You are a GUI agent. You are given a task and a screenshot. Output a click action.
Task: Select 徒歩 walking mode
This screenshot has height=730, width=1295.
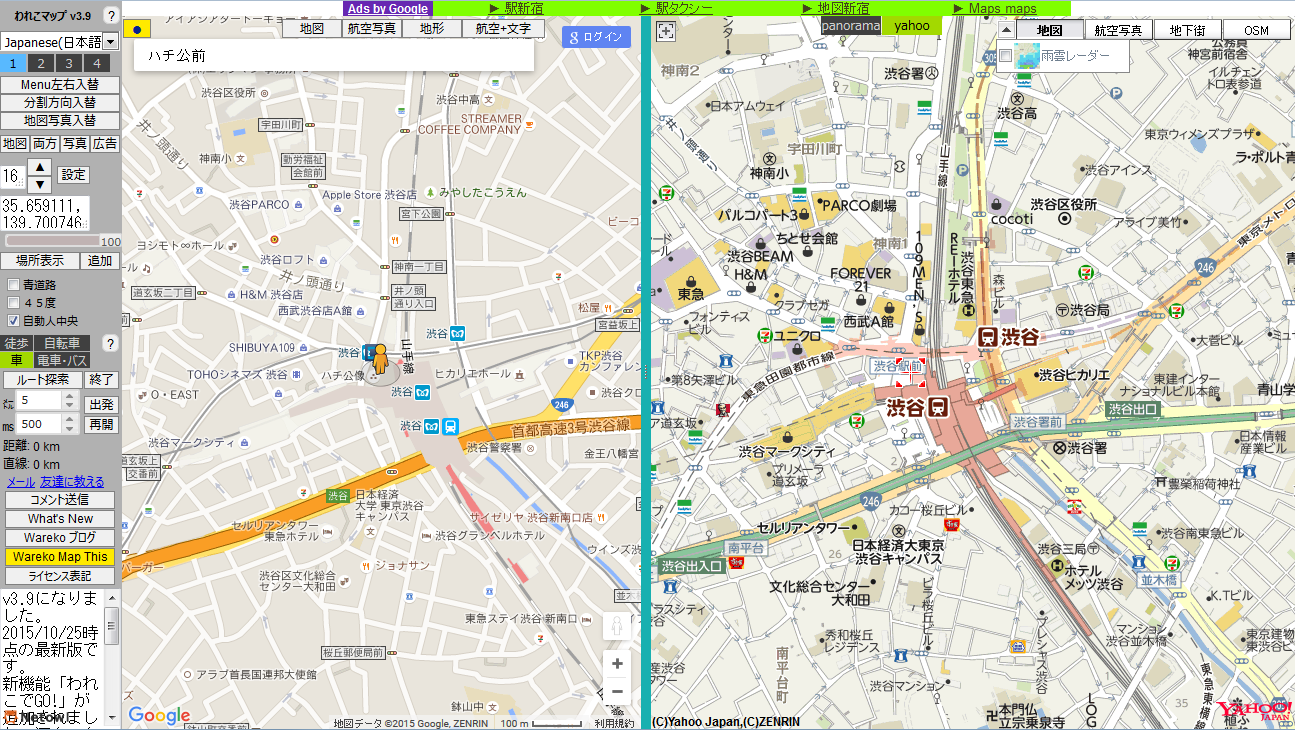tap(19, 343)
